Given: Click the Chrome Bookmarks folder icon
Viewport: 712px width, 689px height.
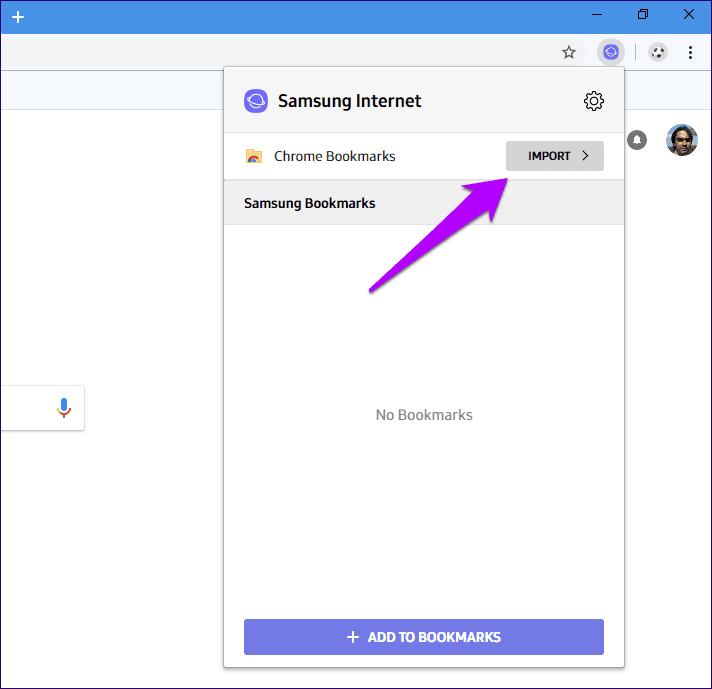Looking at the screenshot, I should [x=254, y=156].
